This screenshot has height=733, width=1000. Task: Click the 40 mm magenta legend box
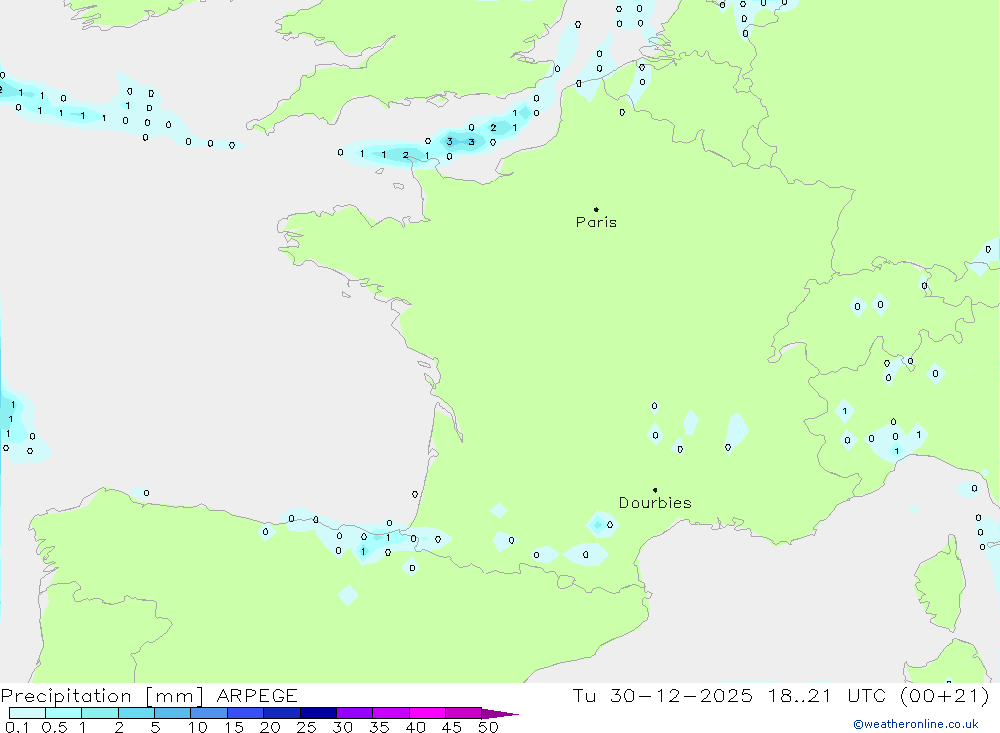click(427, 713)
